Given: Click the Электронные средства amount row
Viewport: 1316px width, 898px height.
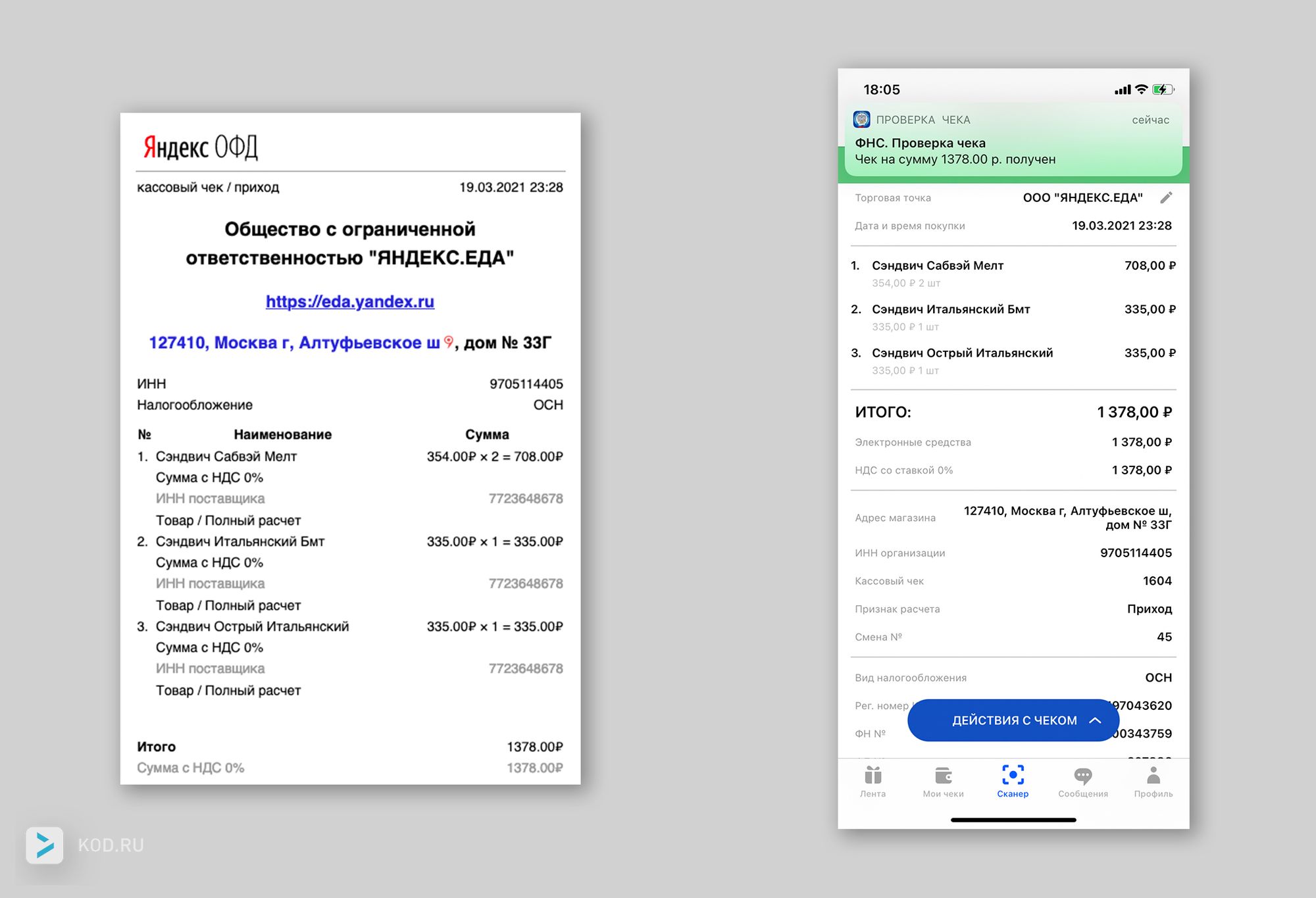Looking at the screenshot, I should [1013, 442].
